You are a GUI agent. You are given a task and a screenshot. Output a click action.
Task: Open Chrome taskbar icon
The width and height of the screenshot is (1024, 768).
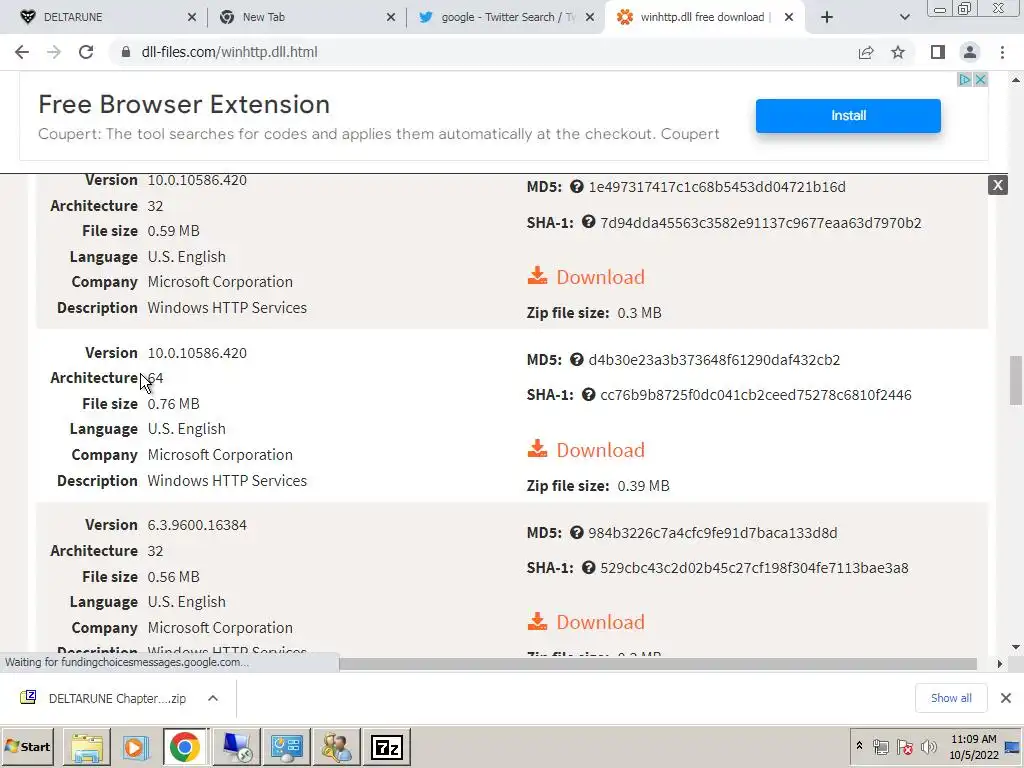[x=185, y=747]
